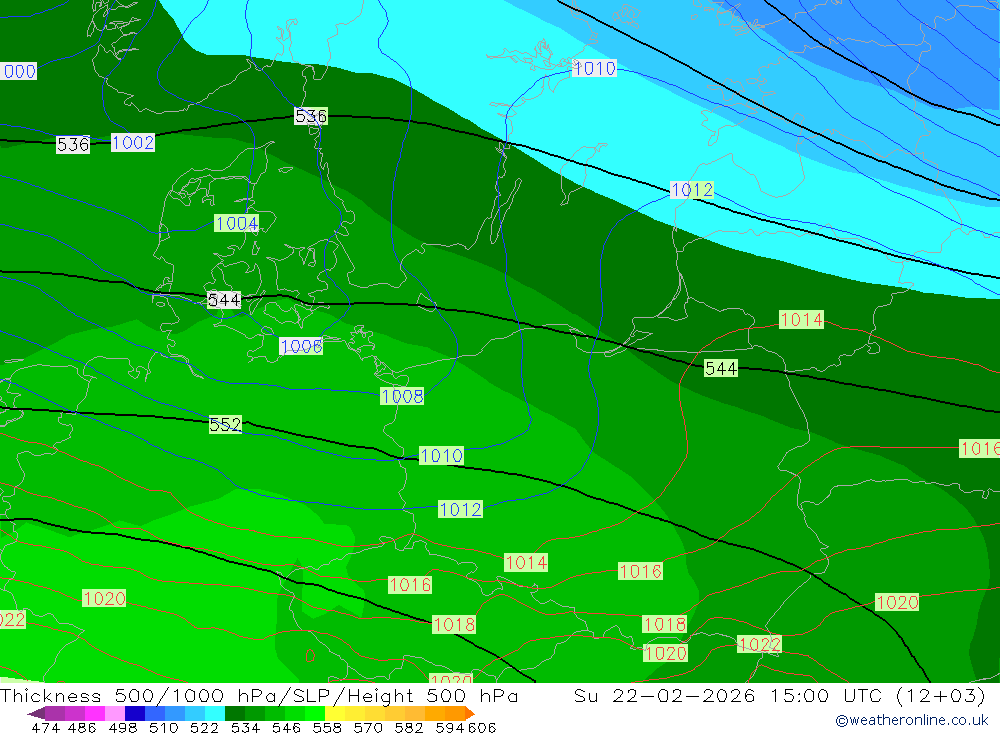Click the blue 1004 isobar label

pyautogui.click(x=236, y=223)
